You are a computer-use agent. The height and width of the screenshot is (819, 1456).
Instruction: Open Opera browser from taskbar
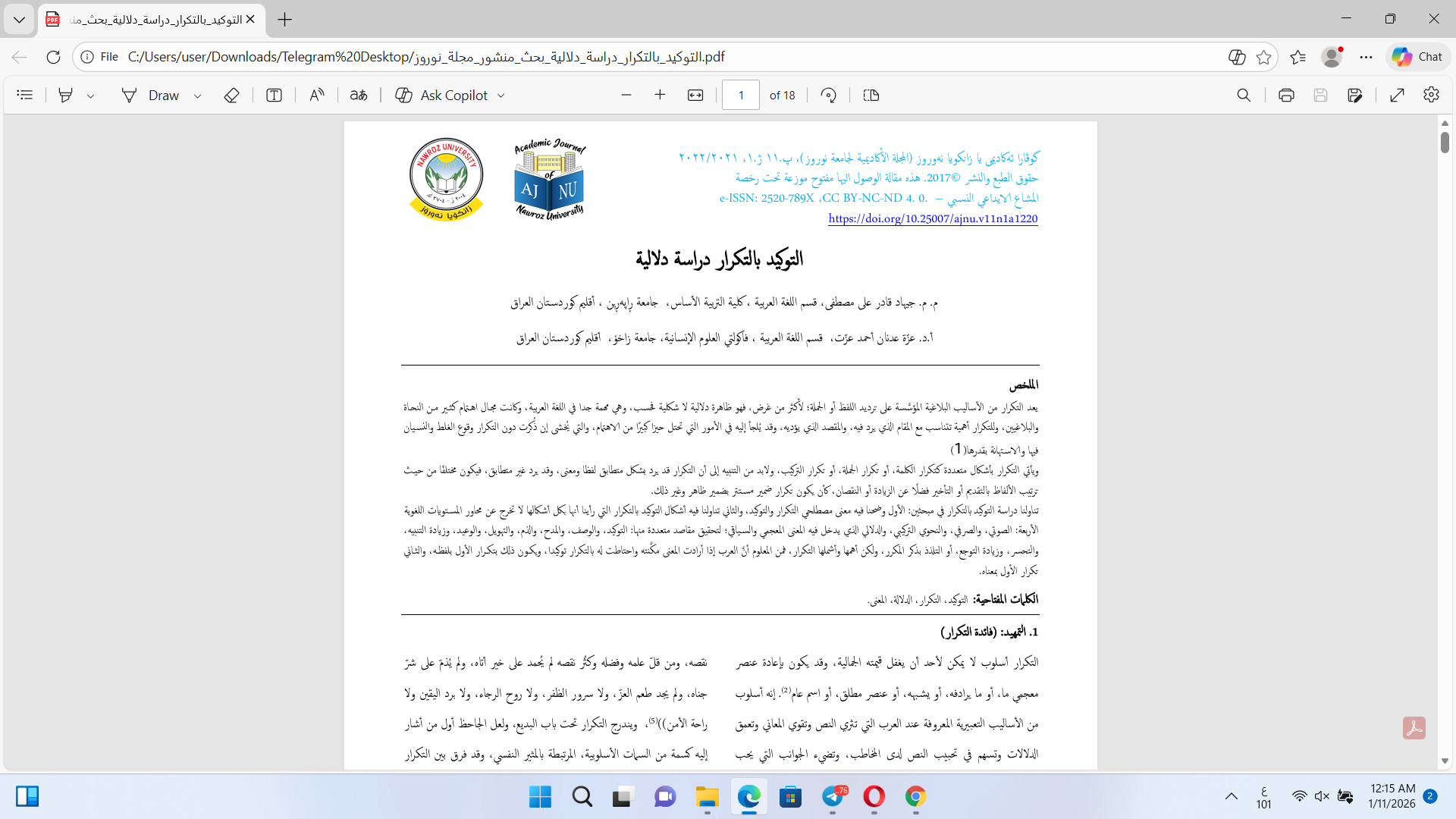coord(874,796)
